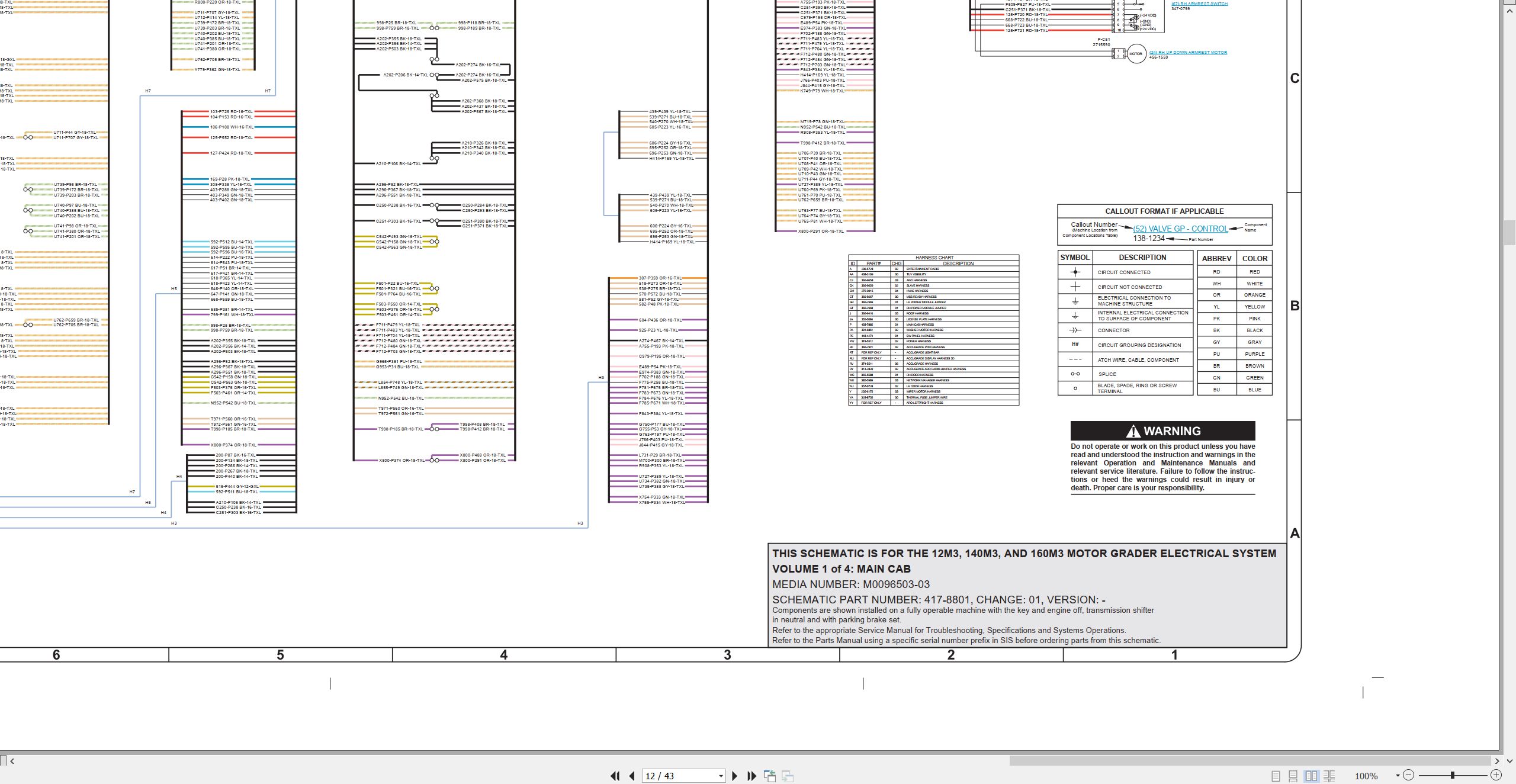The width and height of the screenshot is (1516, 784).
Task: Click the PURPLE color name in table
Action: click(1254, 354)
